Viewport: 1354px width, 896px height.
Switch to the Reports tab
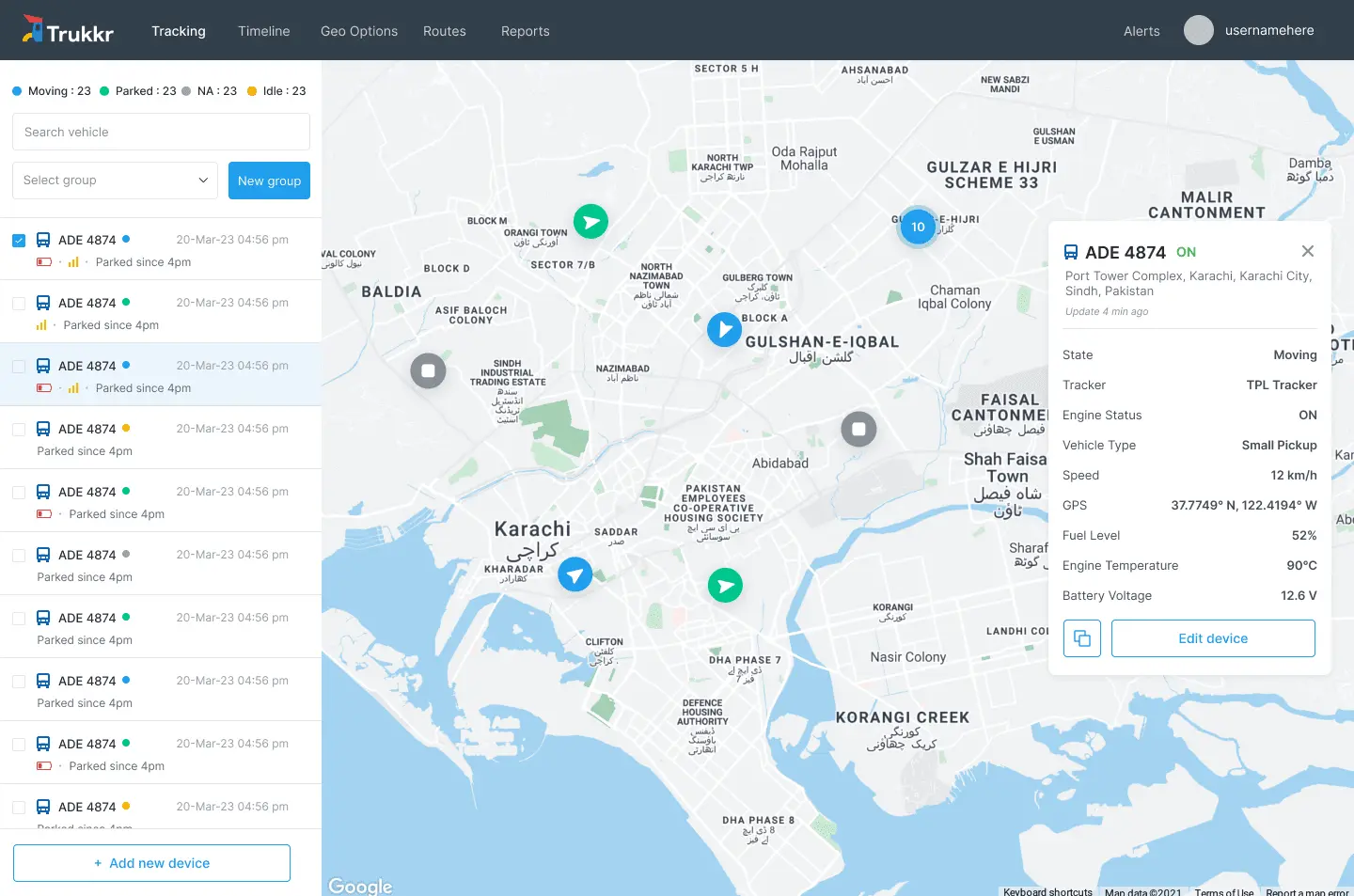(x=525, y=31)
